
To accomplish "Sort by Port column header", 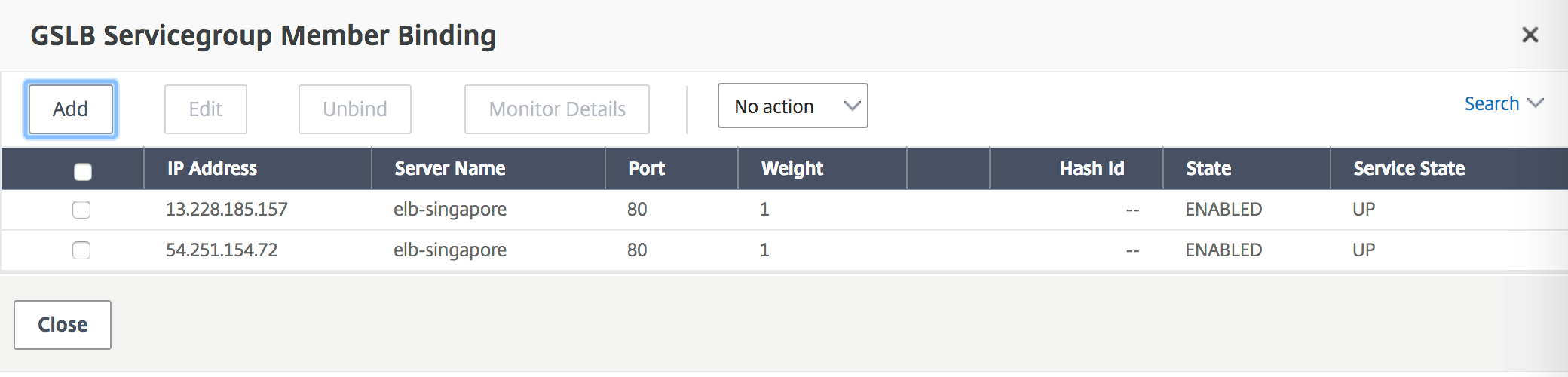I will (647, 169).
